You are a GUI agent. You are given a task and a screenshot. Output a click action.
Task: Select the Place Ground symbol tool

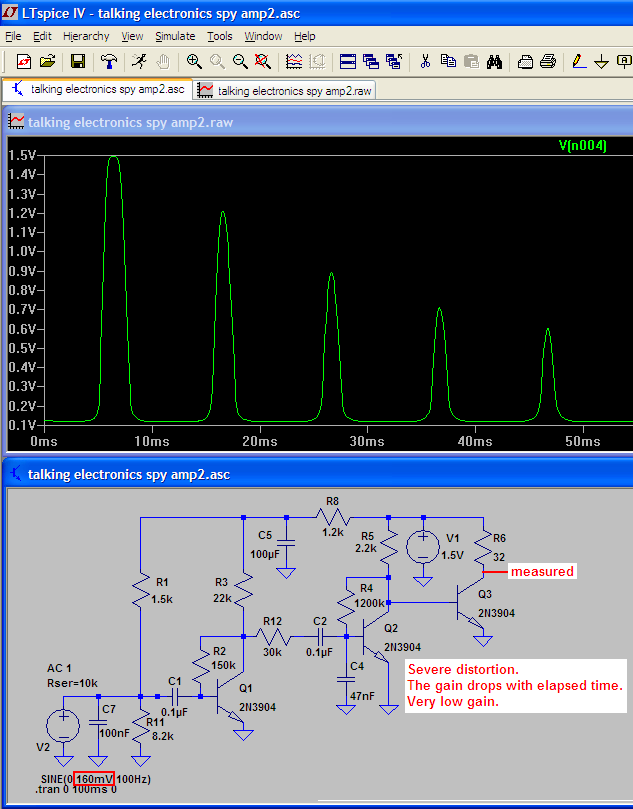click(602, 61)
